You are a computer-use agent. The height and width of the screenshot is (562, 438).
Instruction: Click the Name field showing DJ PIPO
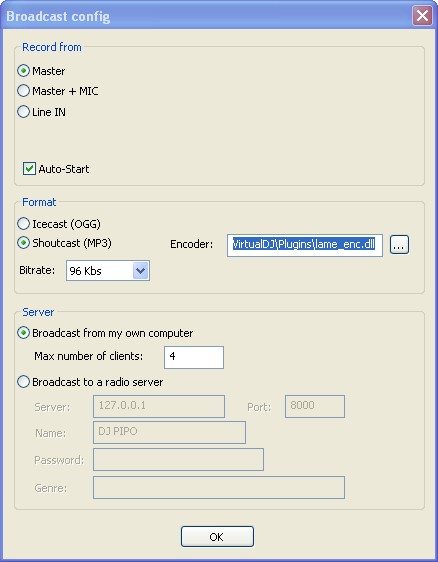click(x=169, y=433)
